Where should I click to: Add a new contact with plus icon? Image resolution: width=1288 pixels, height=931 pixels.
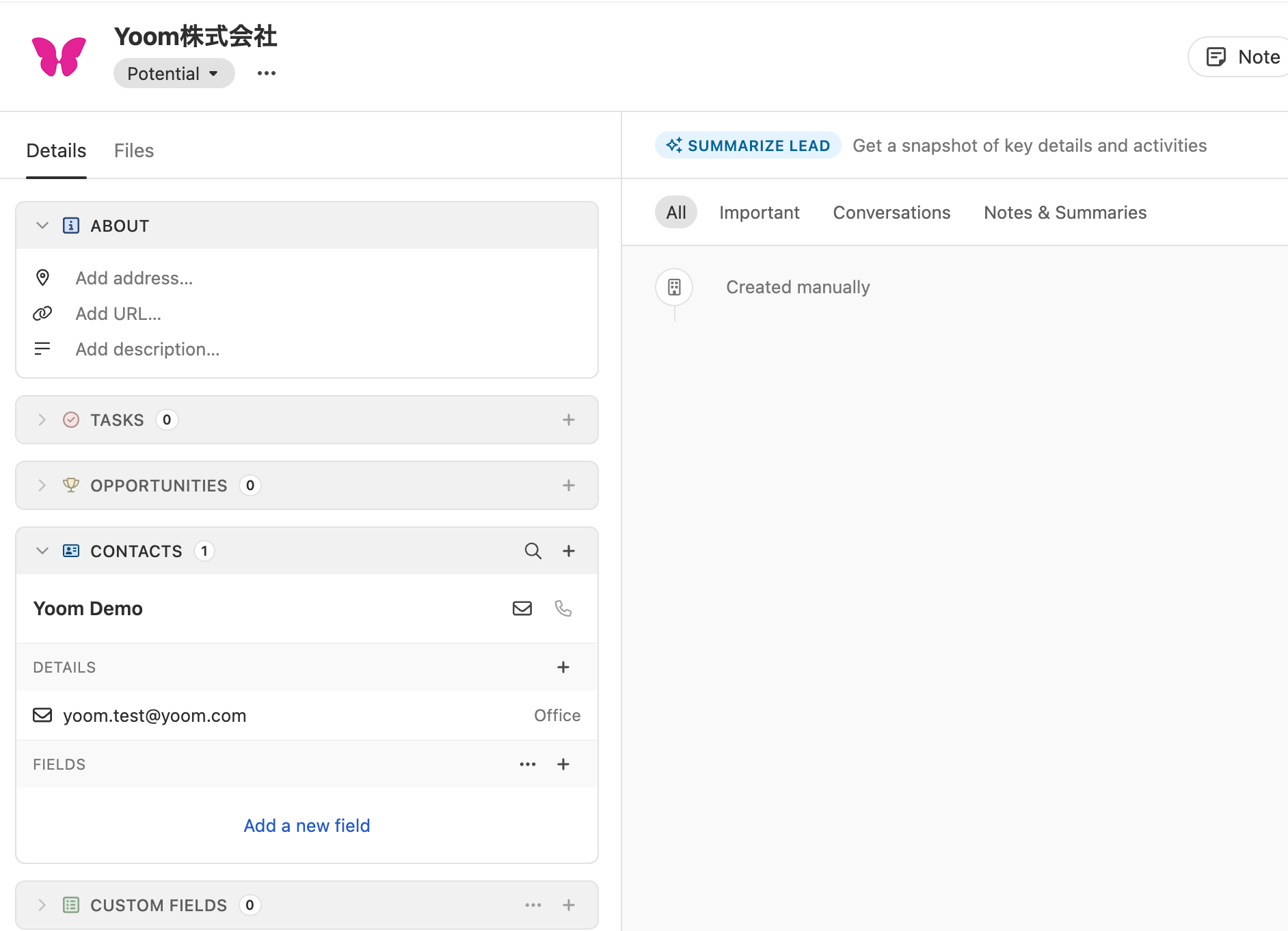(x=568, y=551)
